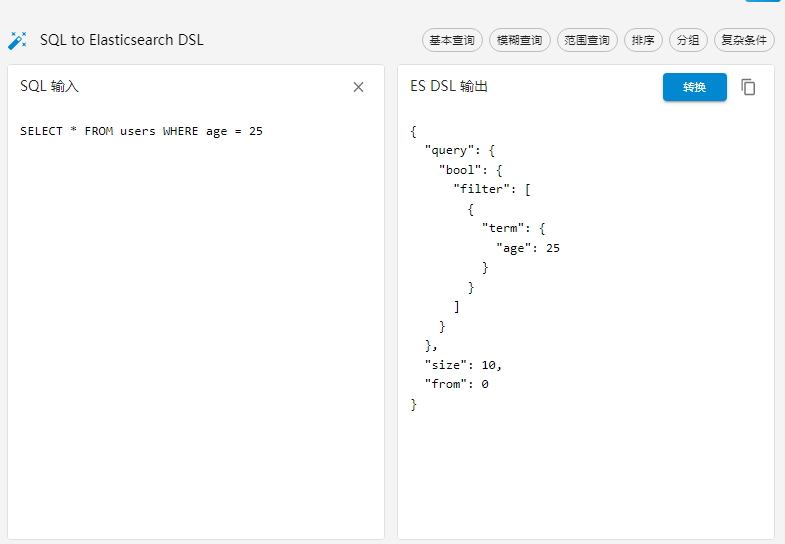785x544 pixels.
Task: Click the "term" clause line
Action: [x=502, y=229]
